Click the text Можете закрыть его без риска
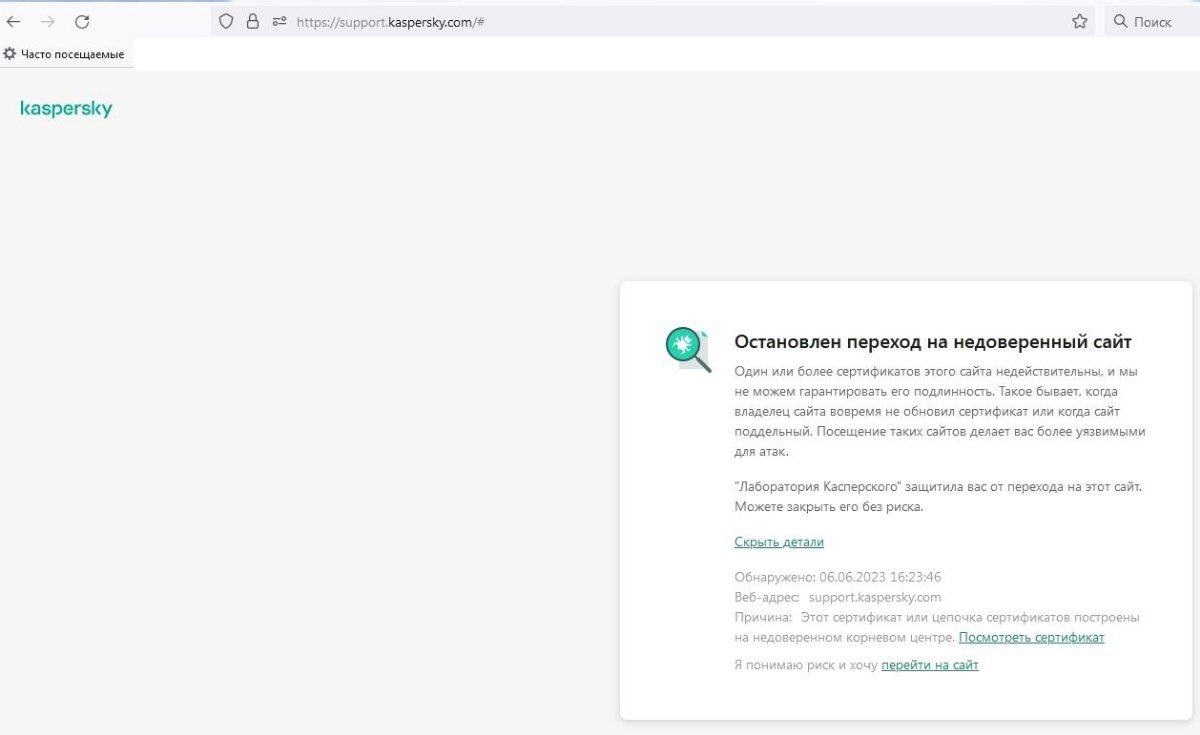The width and height of the screenshot is (1200, 735). (x=828, y=506)
